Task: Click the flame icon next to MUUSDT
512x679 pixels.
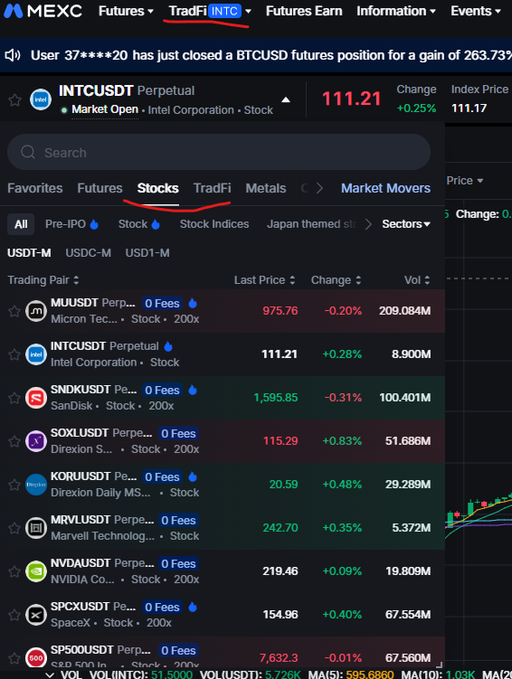Action: (x=193, y=303)
